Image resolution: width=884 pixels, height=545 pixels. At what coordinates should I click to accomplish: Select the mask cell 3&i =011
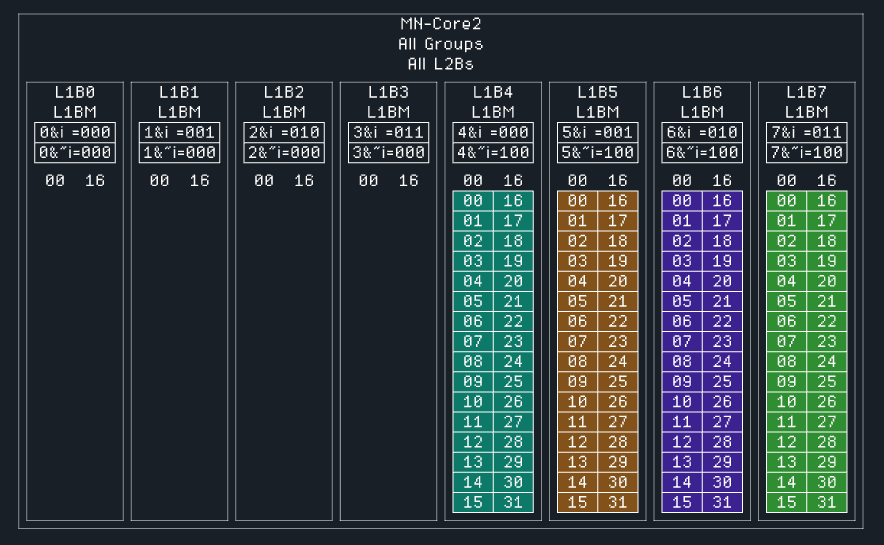388,132
